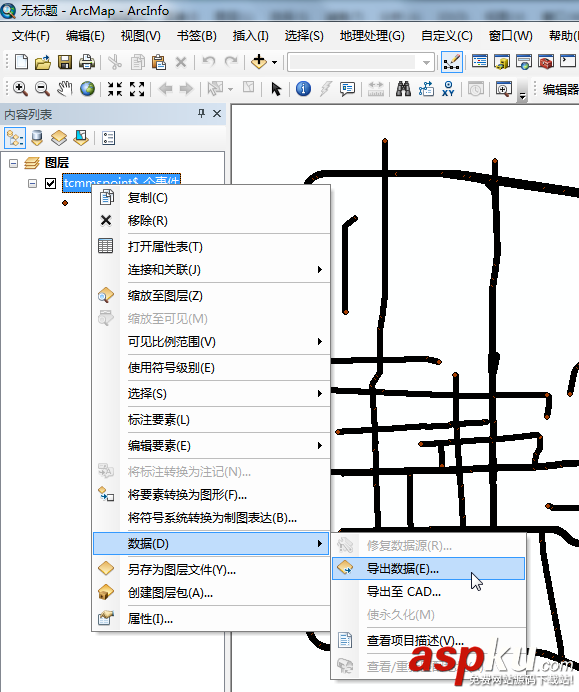This screenshot has width=579, height=692.
Task: Expand the 连接和关联(J) submenu
Action: (x=212, y=270)
